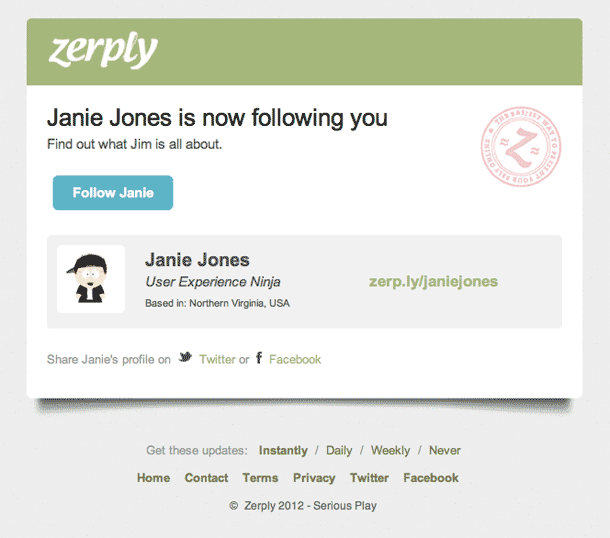The image size is (610, 538).
Task: Select Daily update frequency
Action: point(339,450)
